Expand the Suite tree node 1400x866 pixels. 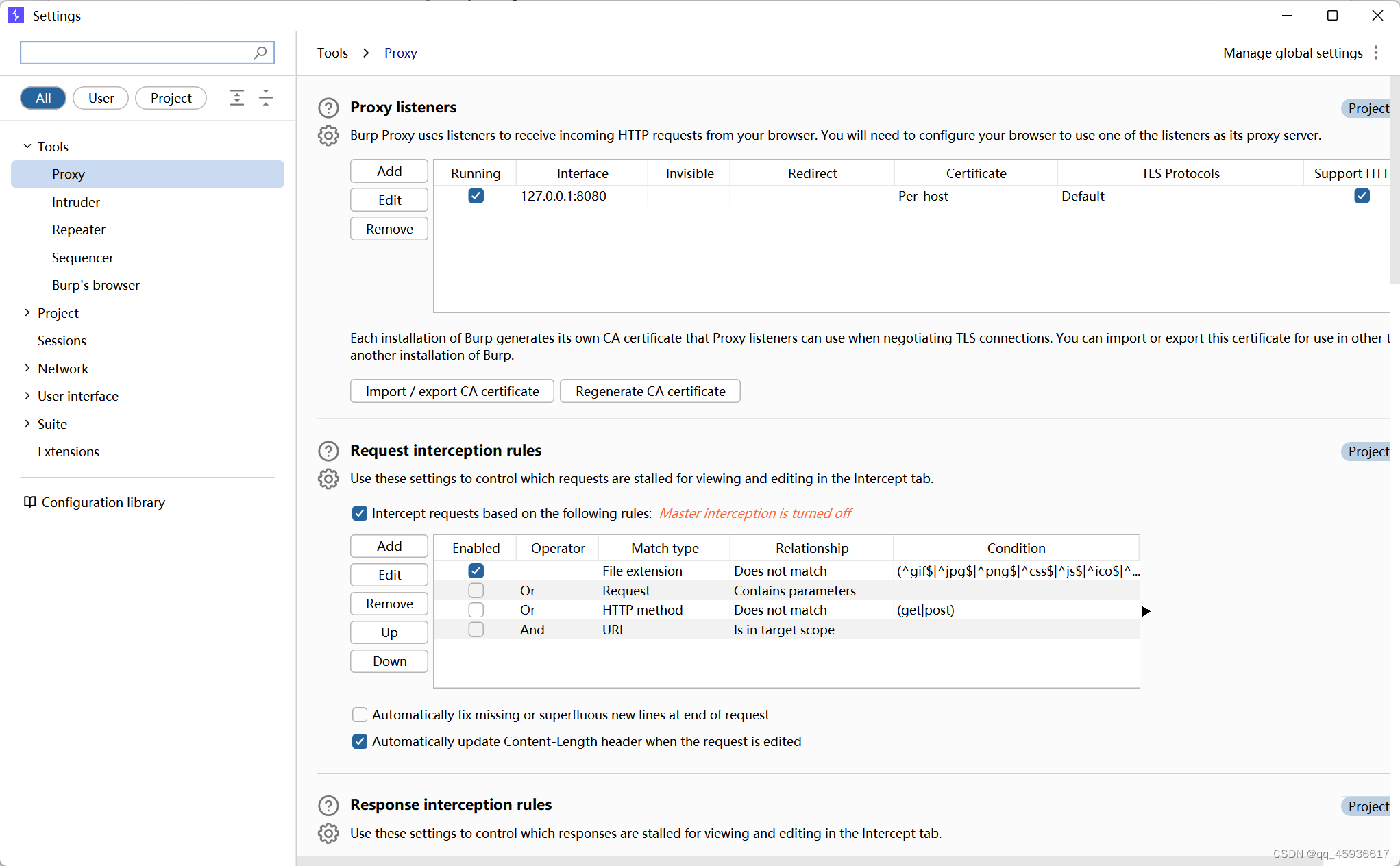tap(27, 423)
